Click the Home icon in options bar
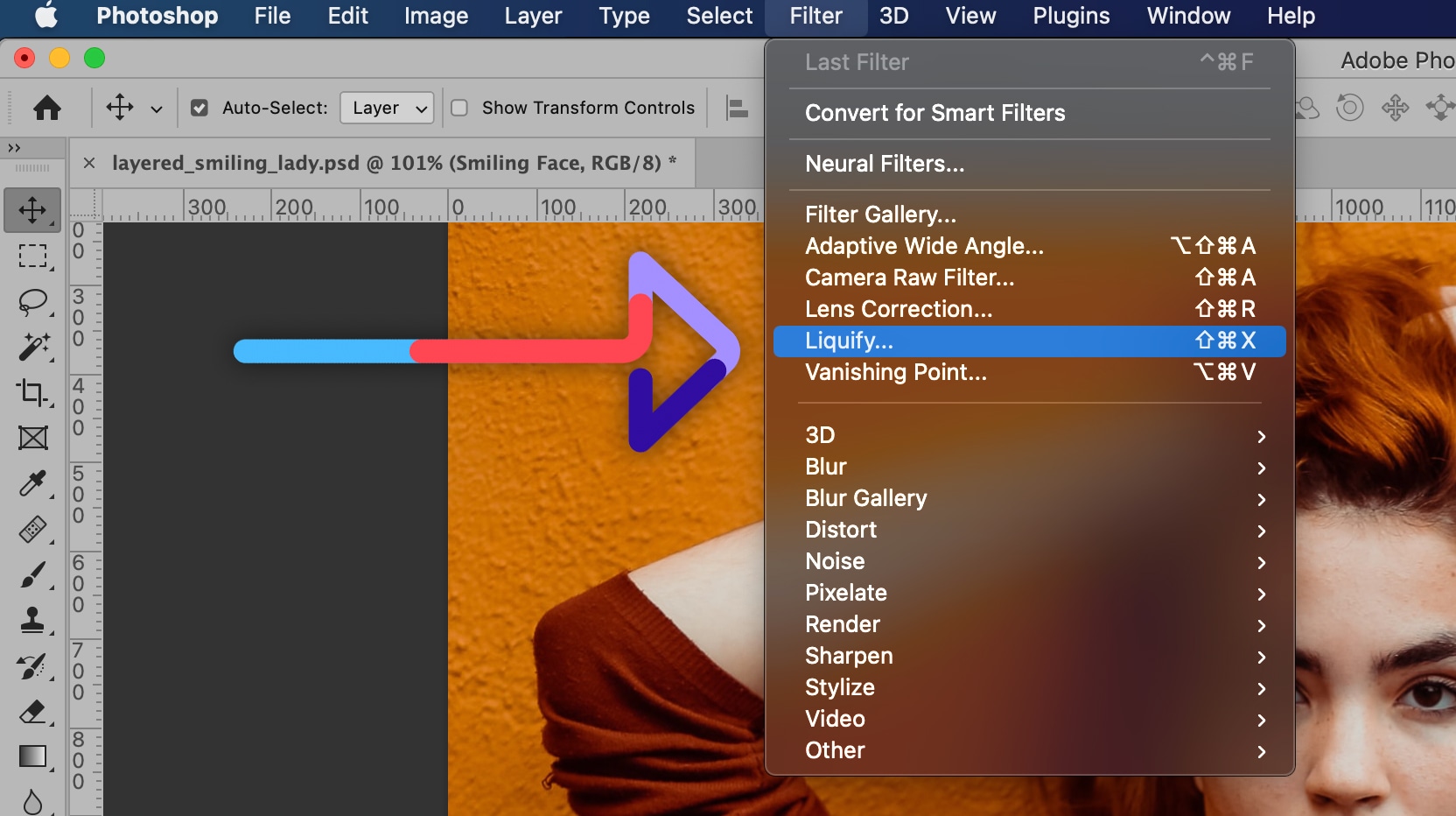 tap(47, 108)
